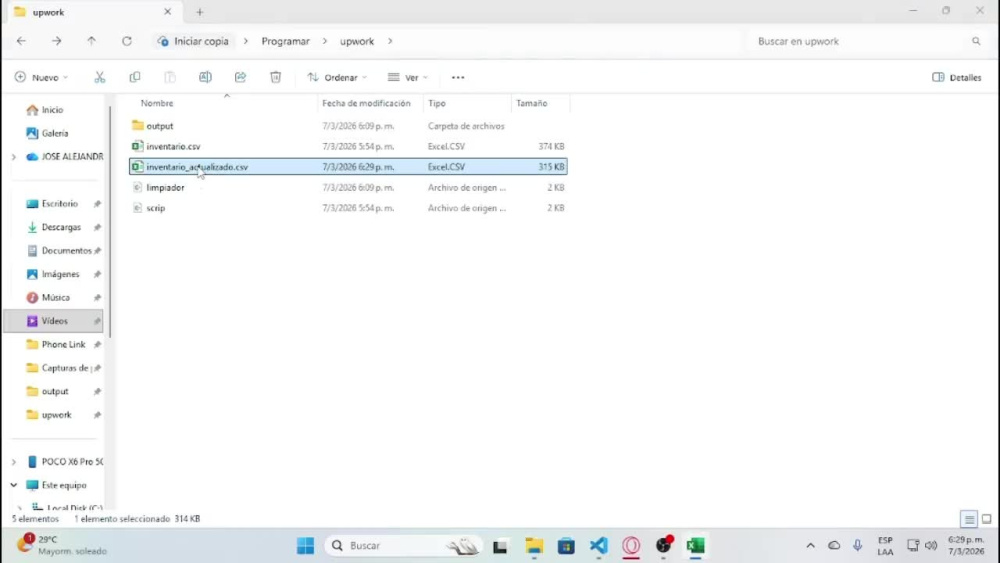This screenshot has height=563, width=1000.
Task: Open Excel from taskbar
Action: click(x=696, y=546)
